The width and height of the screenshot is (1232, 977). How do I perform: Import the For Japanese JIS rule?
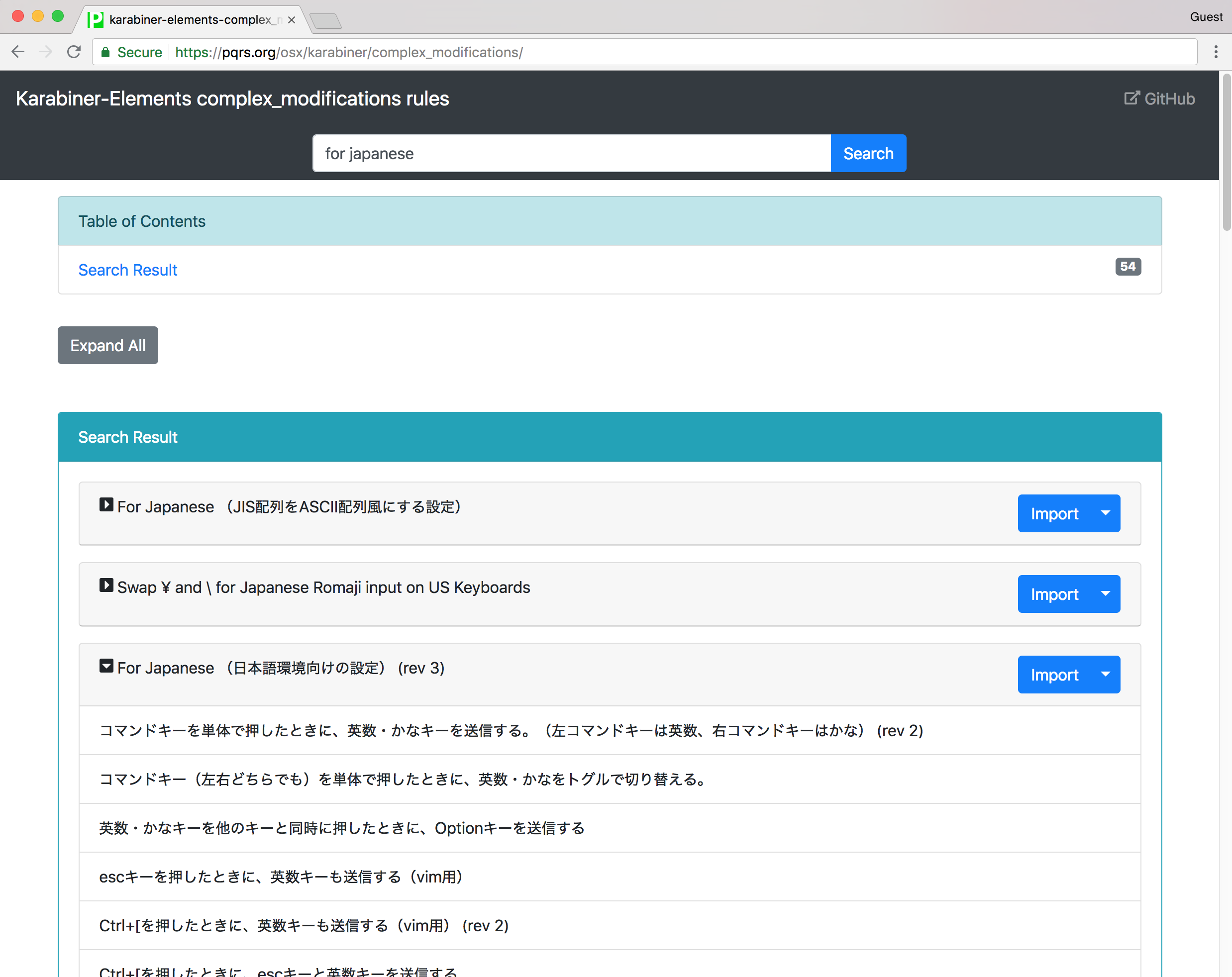click(x=1054, y=513)
